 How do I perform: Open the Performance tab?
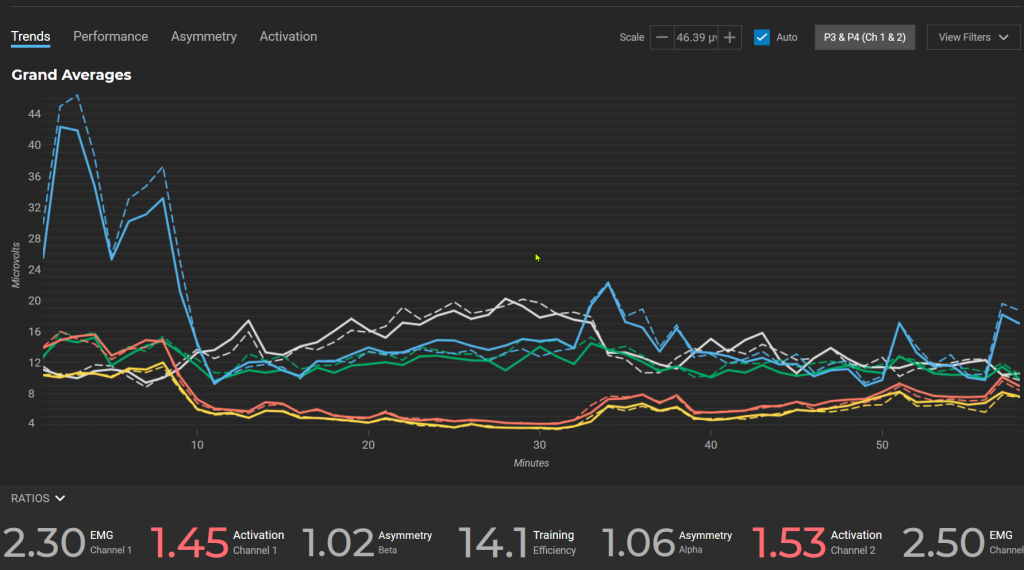point(110,37)
